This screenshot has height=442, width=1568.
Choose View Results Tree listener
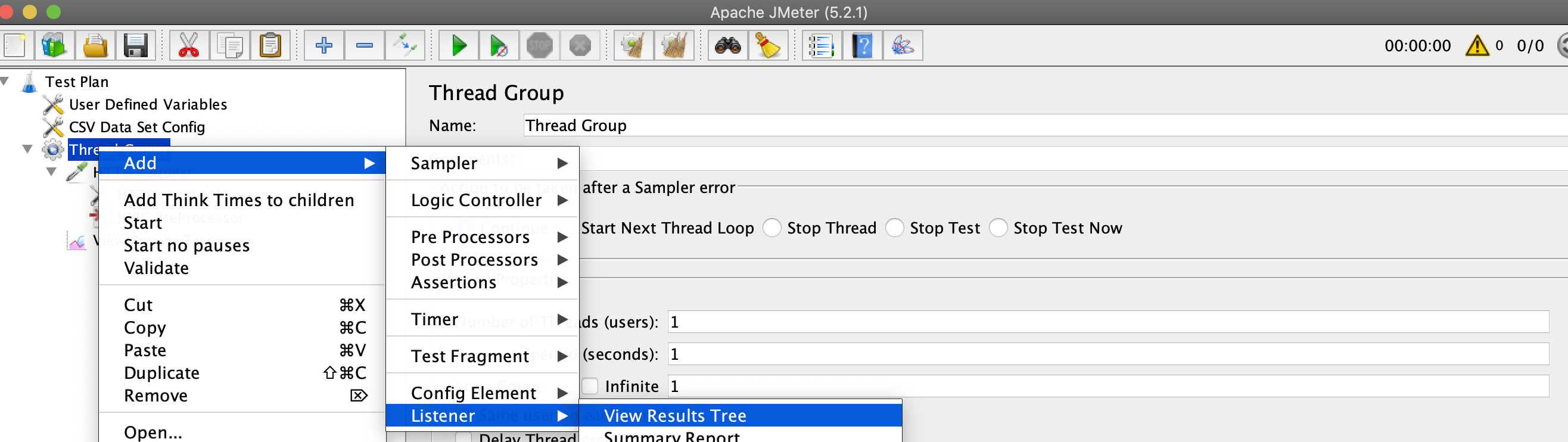(740, 416)
